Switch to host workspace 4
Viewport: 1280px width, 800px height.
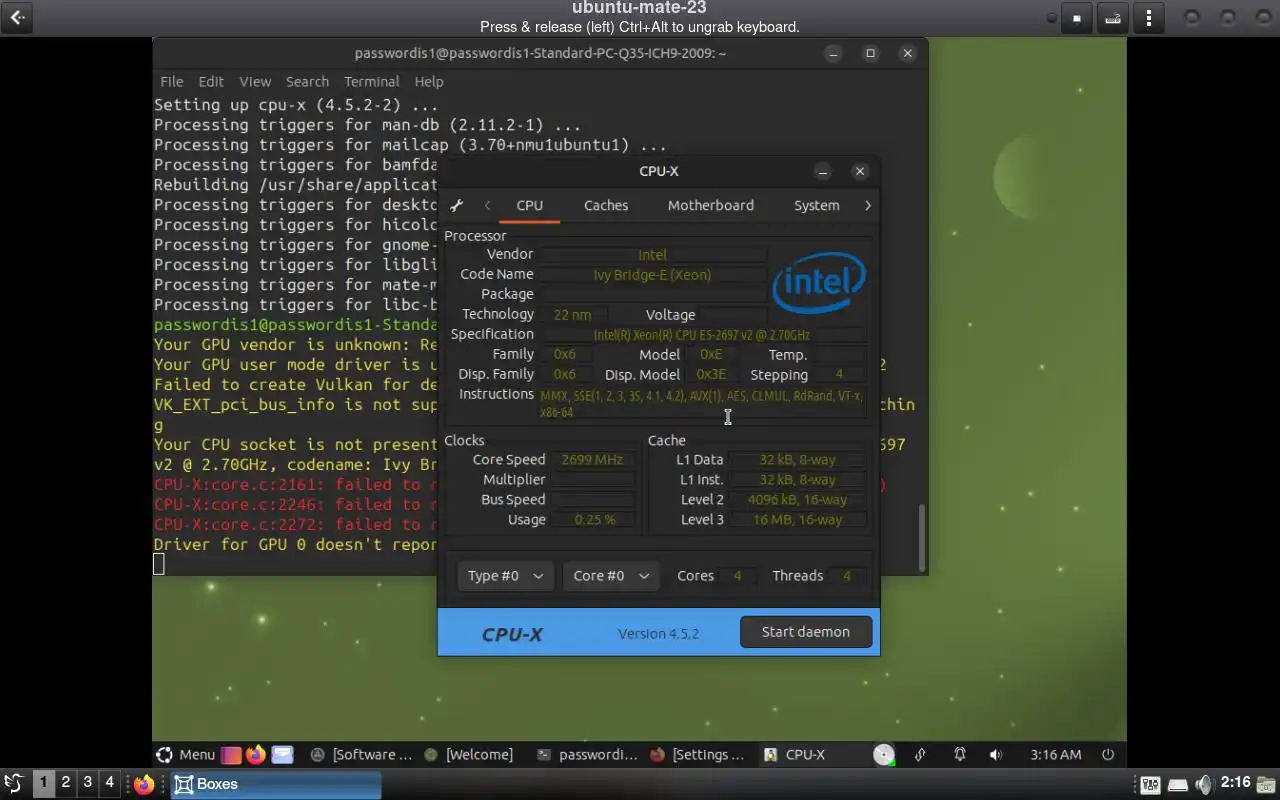pyautogui.click(x=110, y=783)
